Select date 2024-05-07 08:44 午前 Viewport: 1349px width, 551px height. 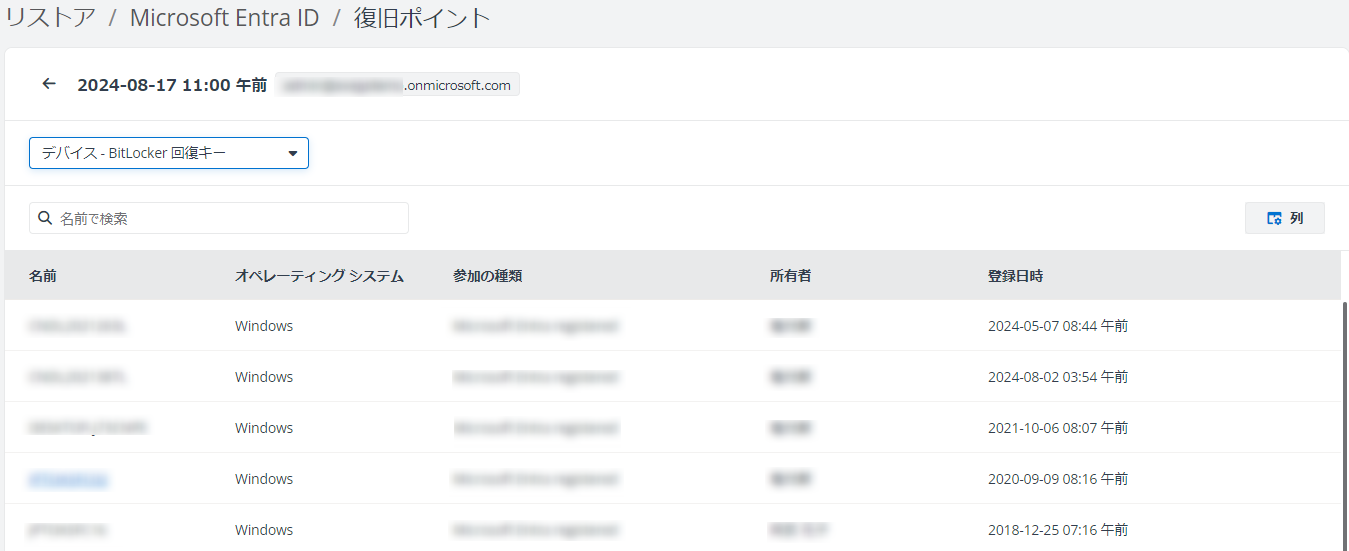pos(1058,326)
